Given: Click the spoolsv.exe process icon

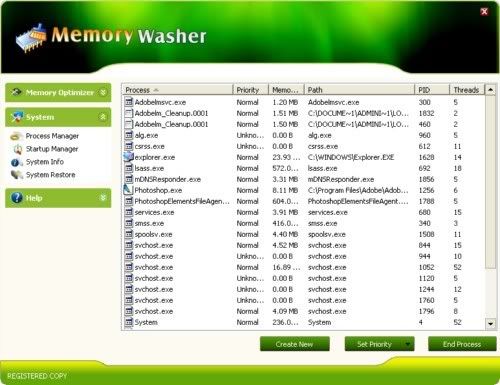Looking at the screenshot, I should 129,234.
